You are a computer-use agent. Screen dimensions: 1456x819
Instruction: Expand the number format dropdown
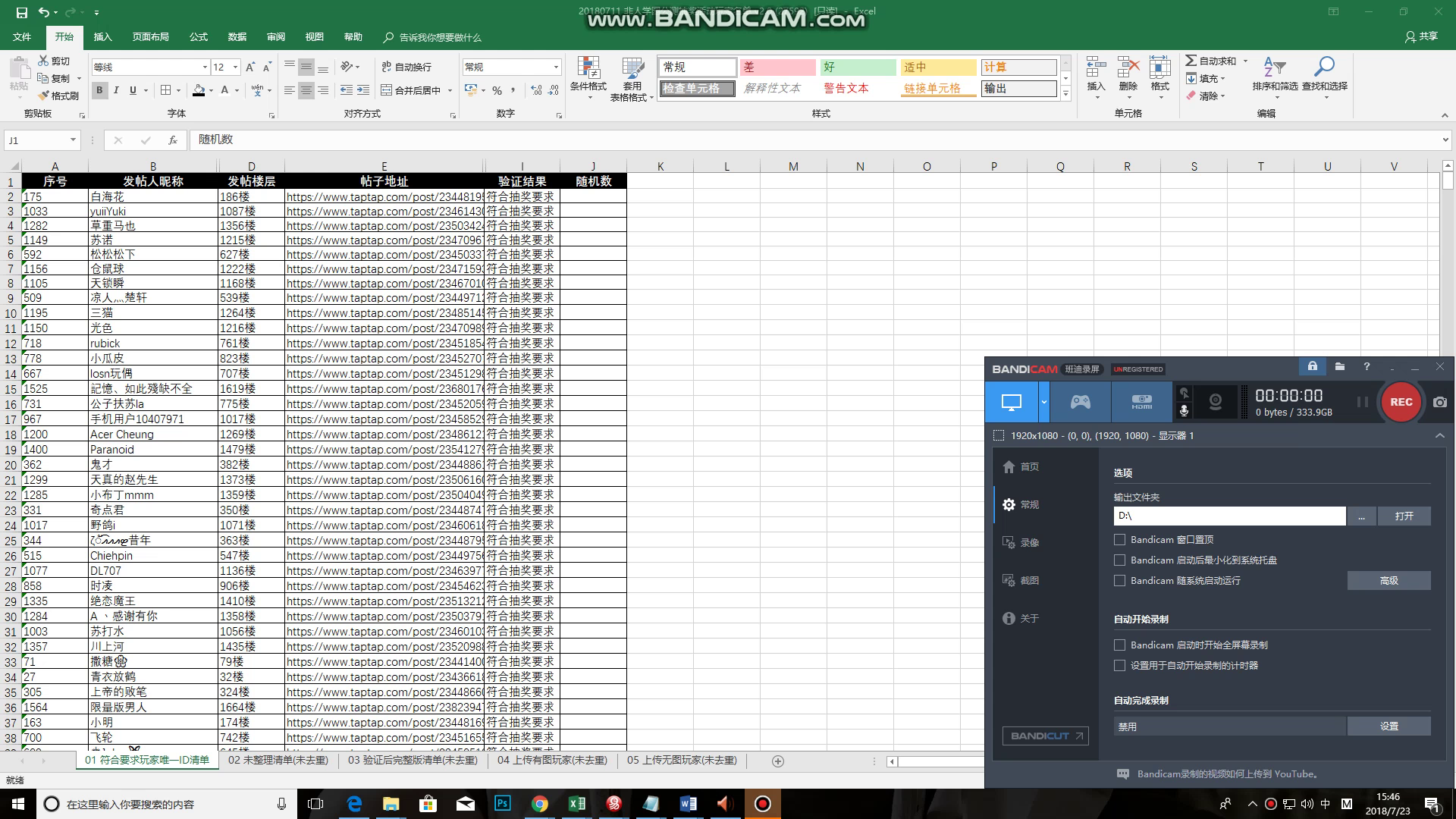(556, 67)
